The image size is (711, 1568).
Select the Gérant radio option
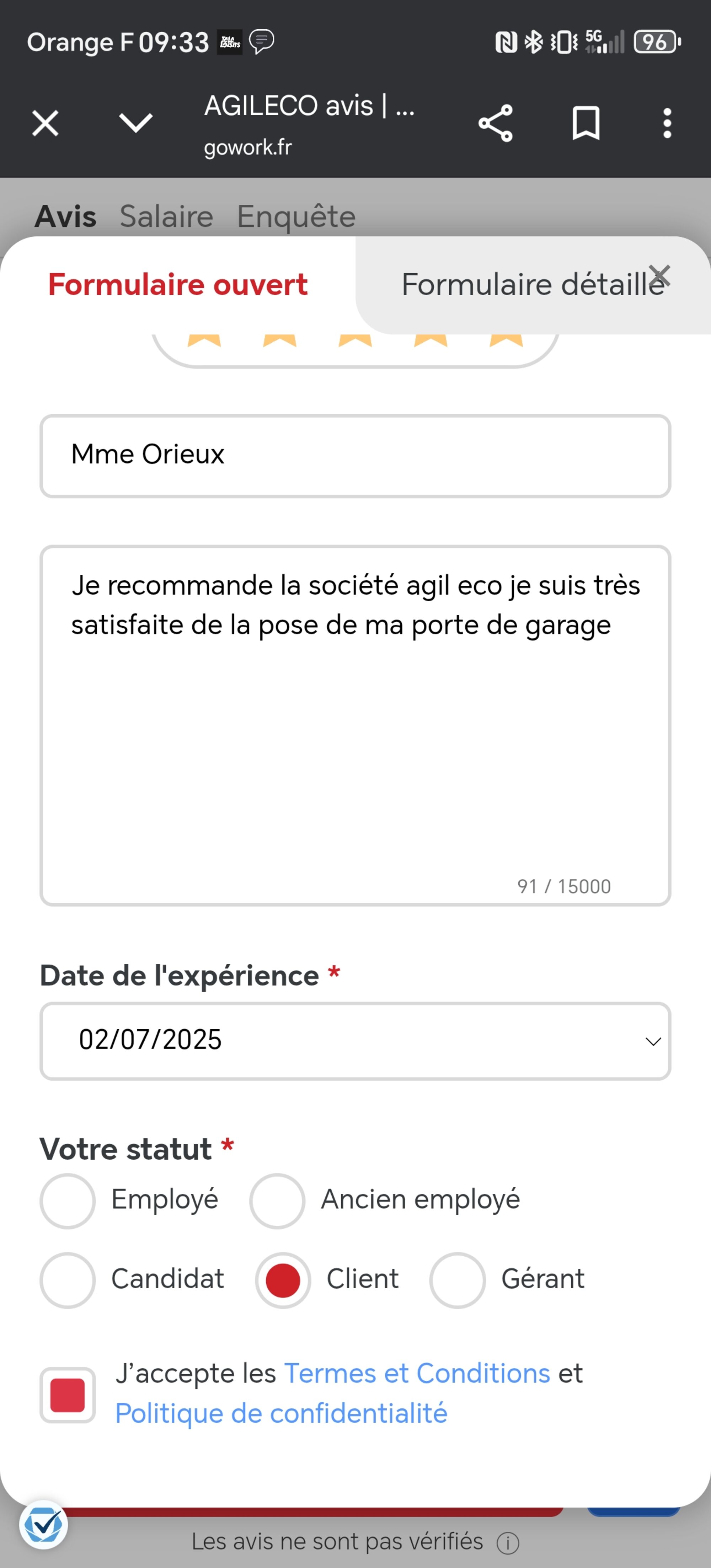[457, 1280]
